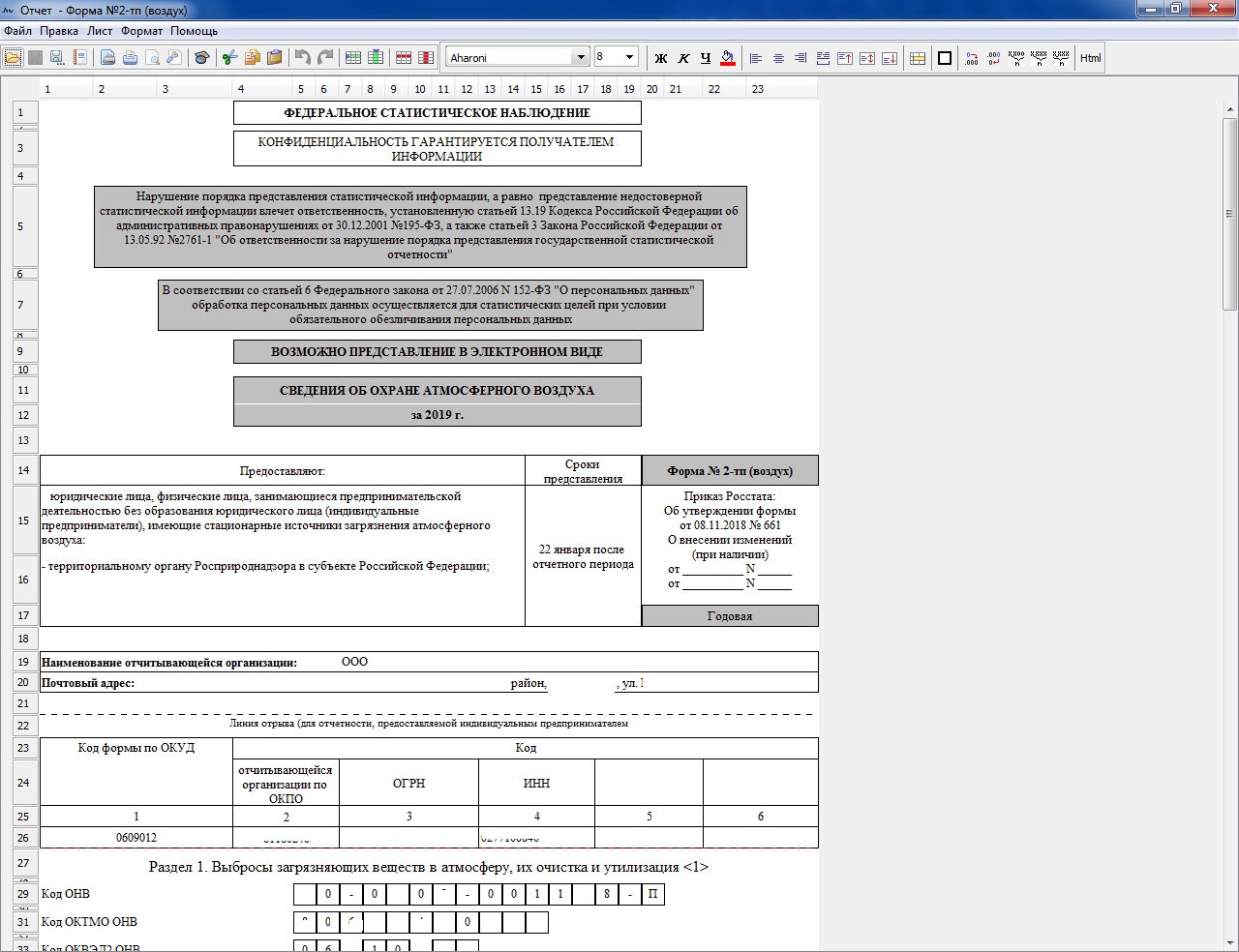The height and width of the screenshot is (952, 1239).
Task: Center-align text using the toolbar
Action: 778,58
